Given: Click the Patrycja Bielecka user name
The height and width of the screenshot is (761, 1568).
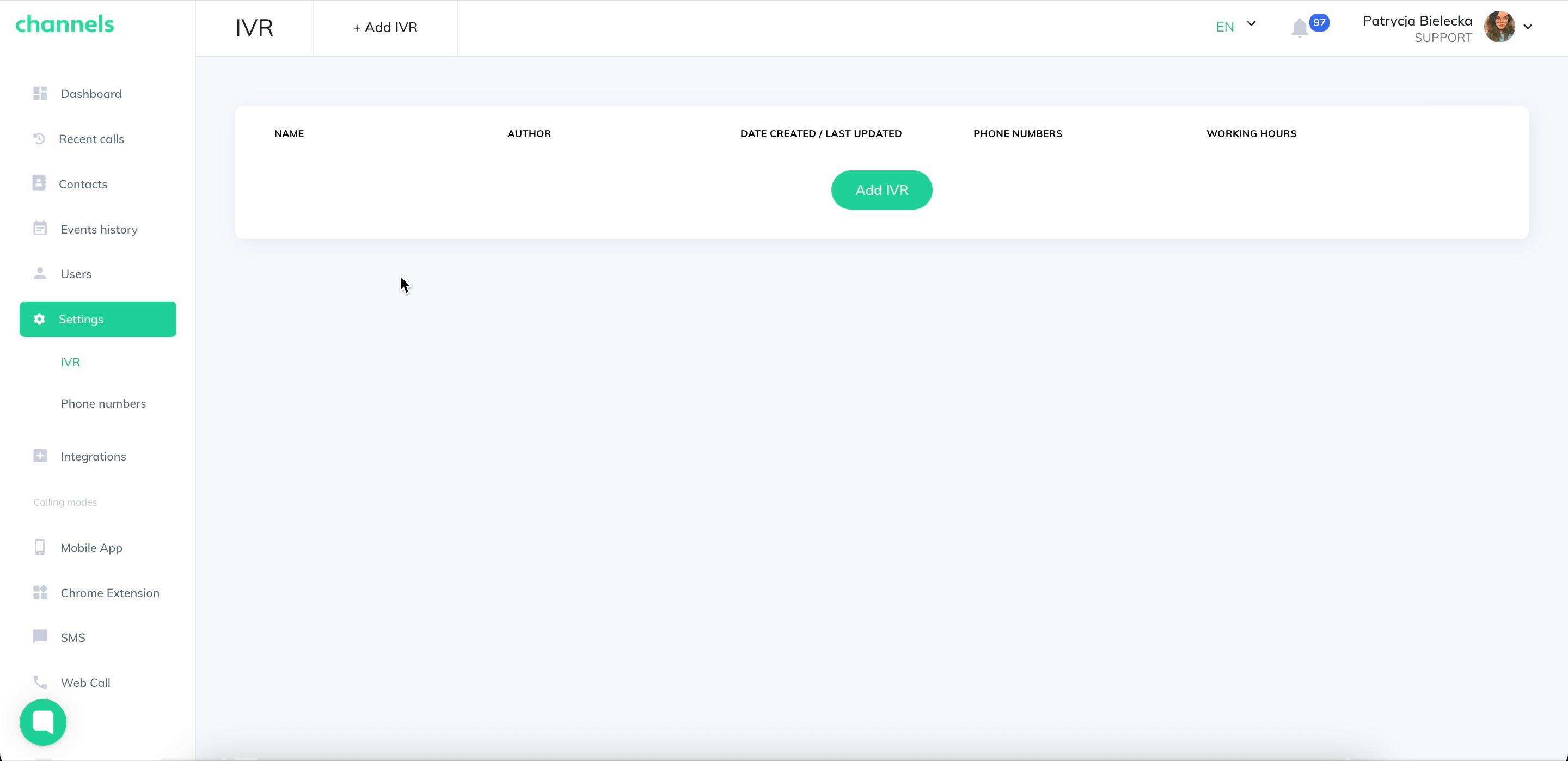Looking at the screenshot, I should click(x=1417, y=21).
